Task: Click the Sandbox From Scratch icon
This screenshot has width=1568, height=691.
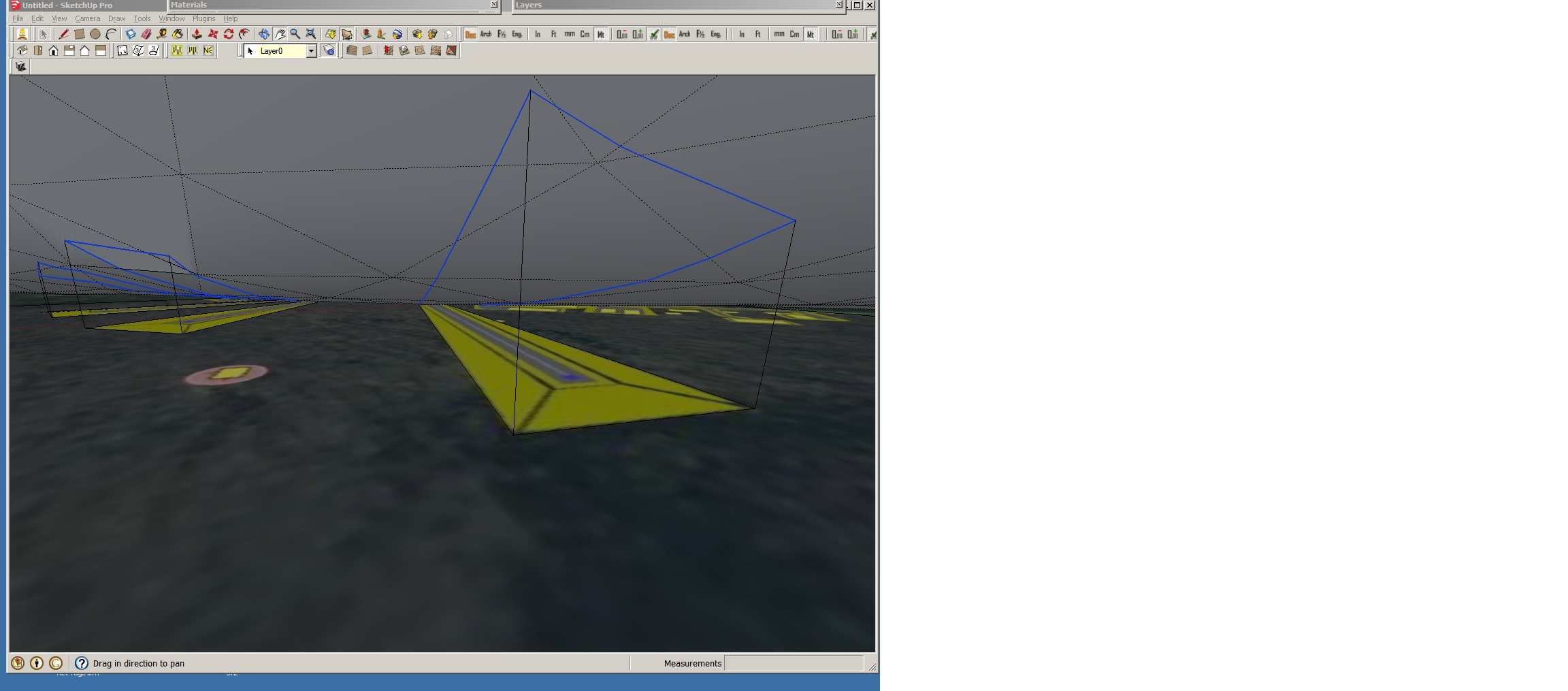Action: pos(367,50)
